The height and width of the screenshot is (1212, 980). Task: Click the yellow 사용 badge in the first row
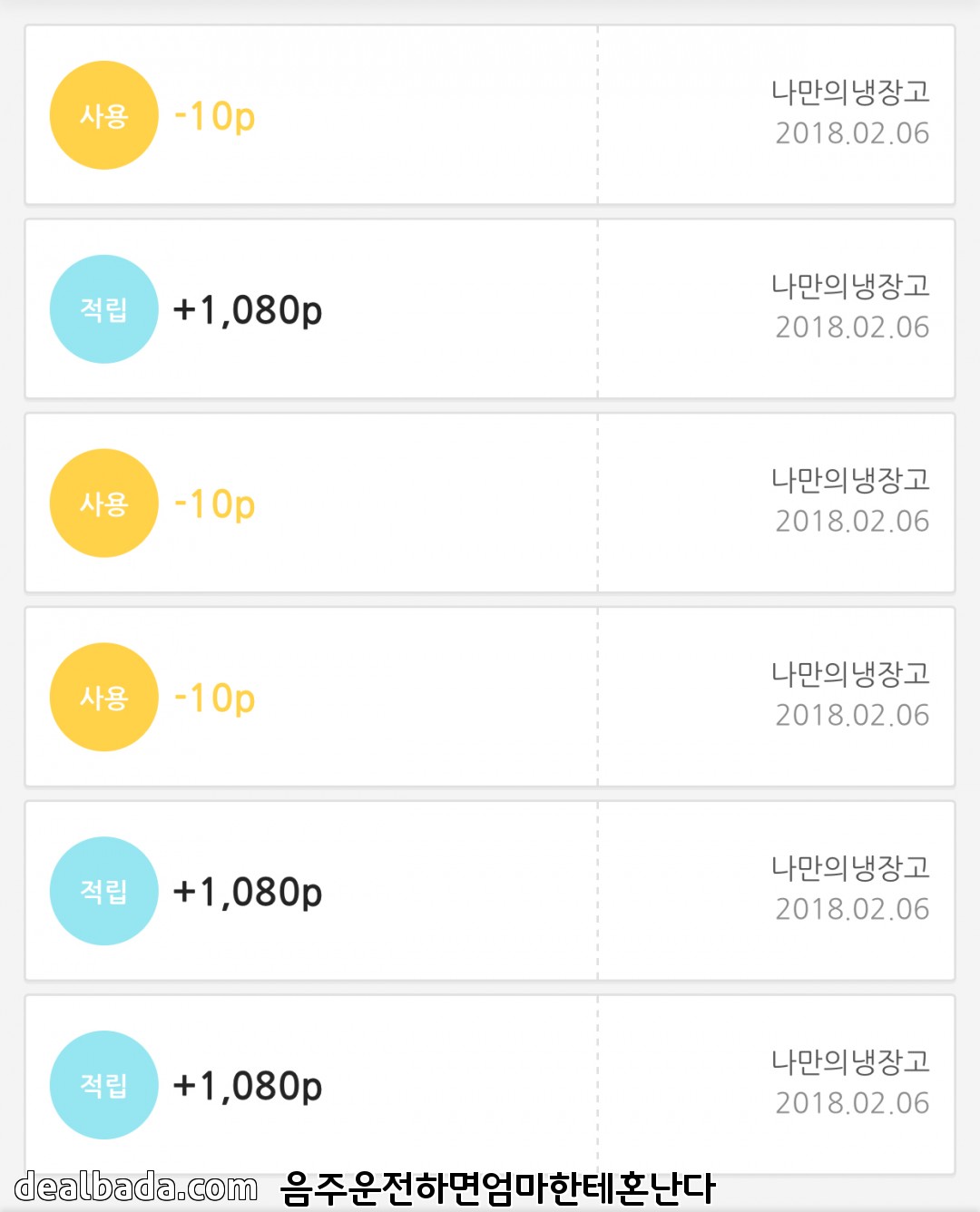click(103, 115)
